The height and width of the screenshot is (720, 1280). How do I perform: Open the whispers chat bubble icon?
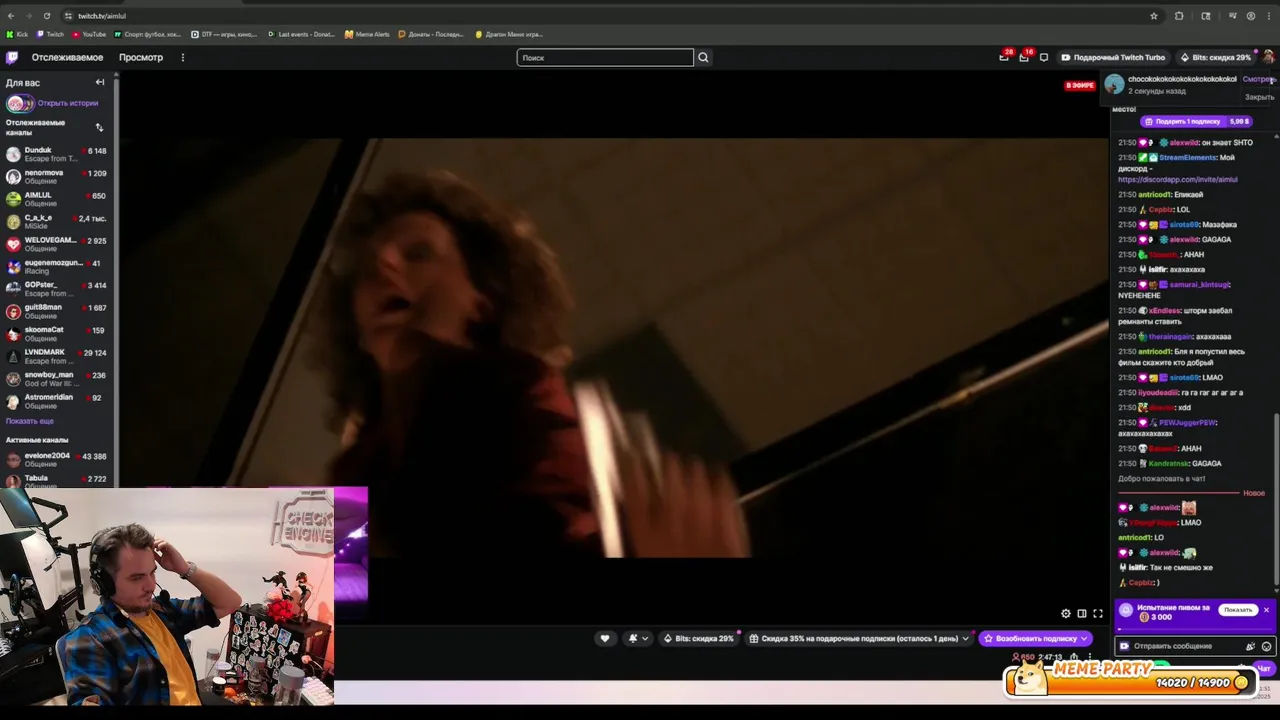(x=1044, y=57)
